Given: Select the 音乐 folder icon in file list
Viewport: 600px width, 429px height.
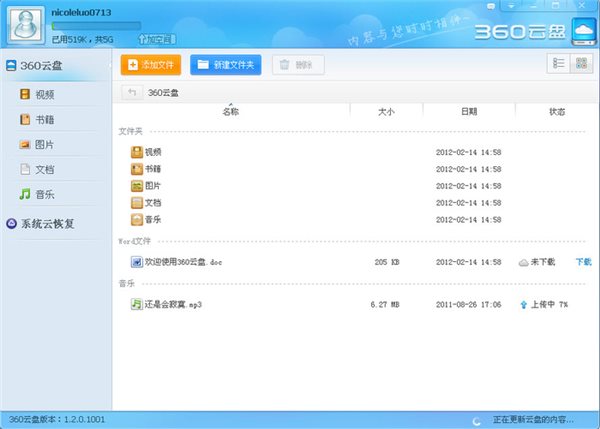Looking at the screenshot, I should 137,219.
